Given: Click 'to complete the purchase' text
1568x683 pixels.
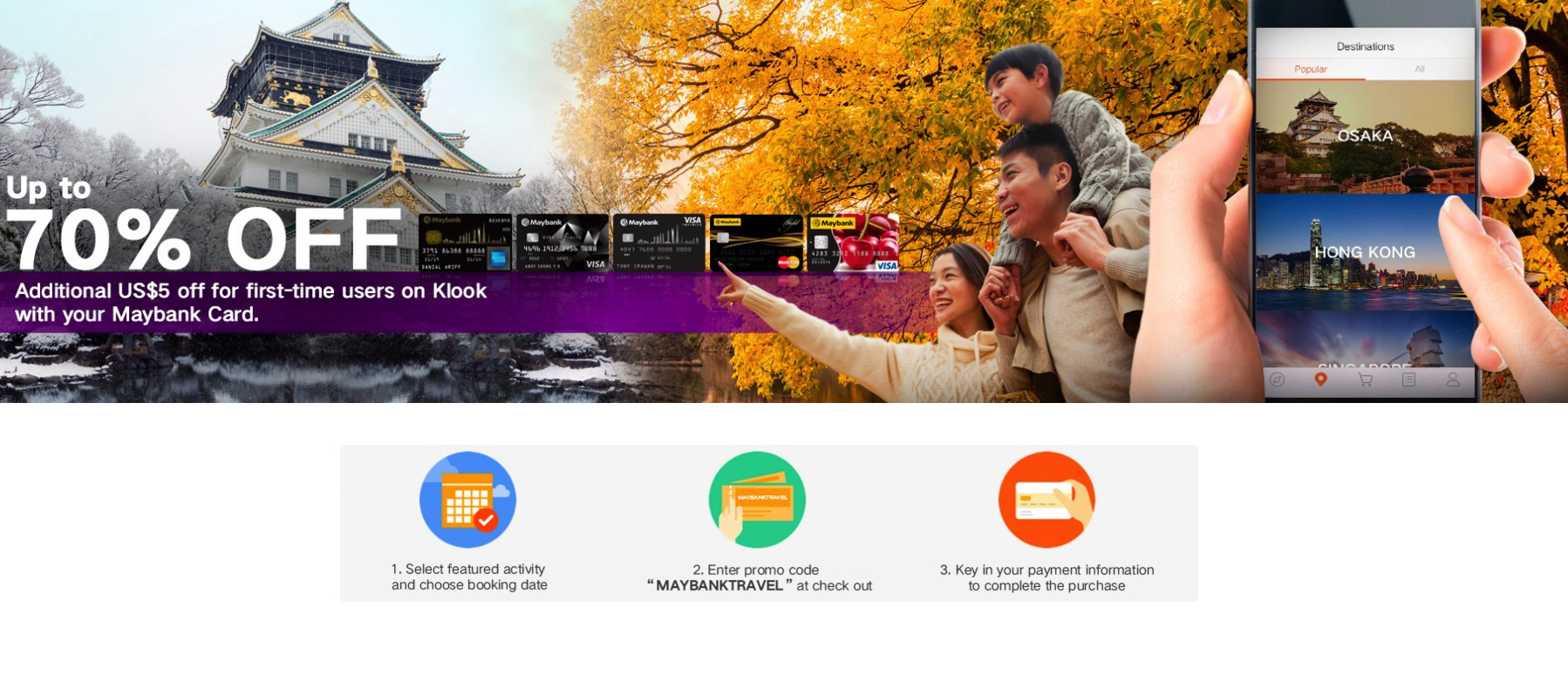Looking at the screenshot, I should (x=1046, y=586).
